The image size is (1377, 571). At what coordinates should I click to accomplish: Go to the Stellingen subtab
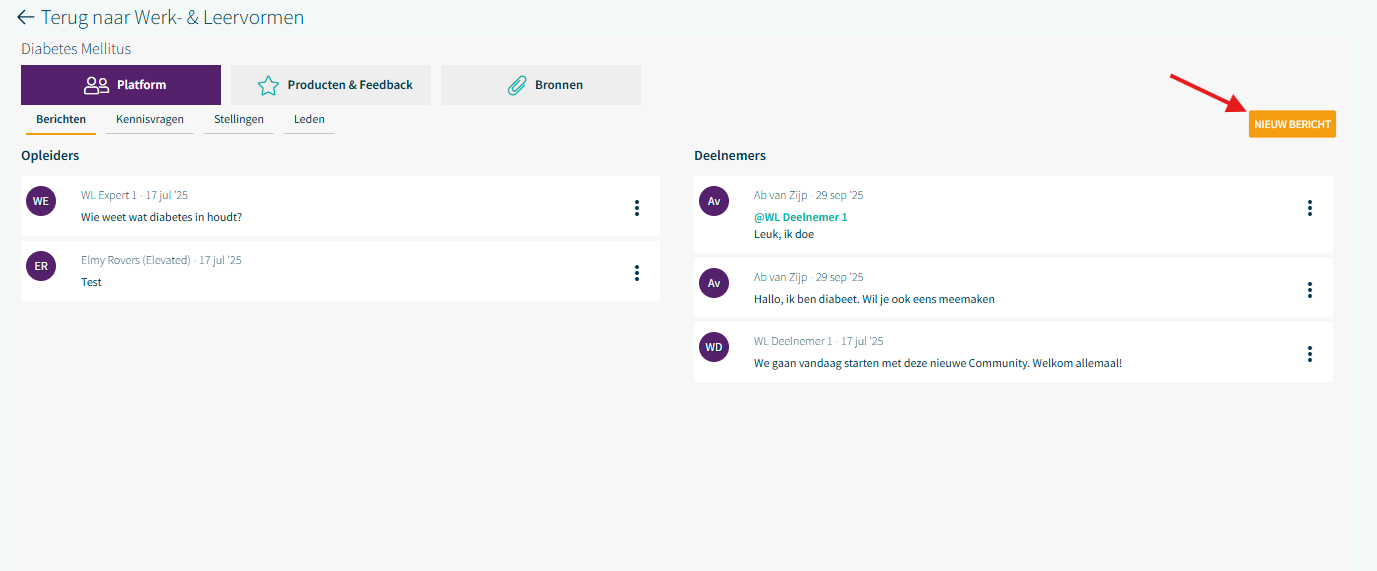pyautogui.click(x=239, y=120)
